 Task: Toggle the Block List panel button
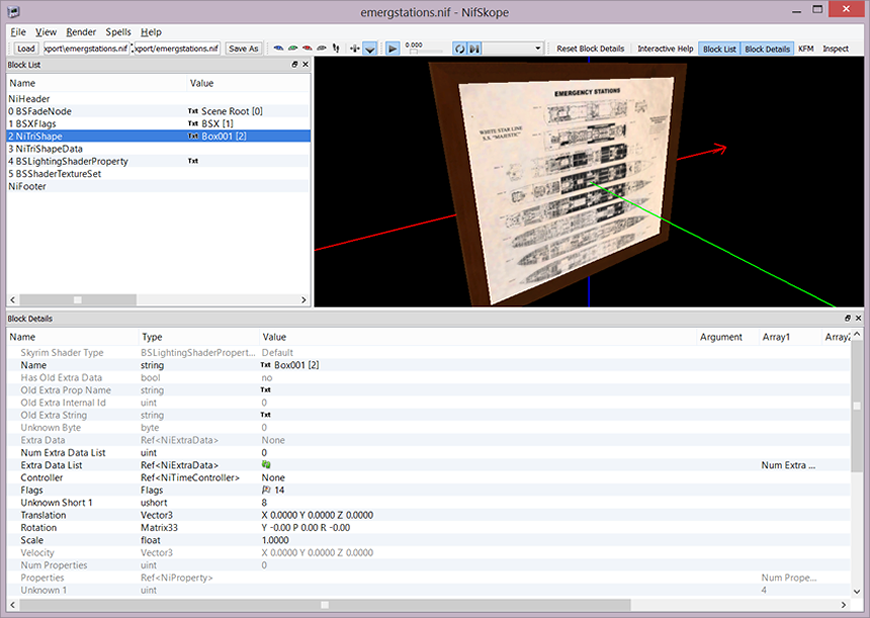720,49
